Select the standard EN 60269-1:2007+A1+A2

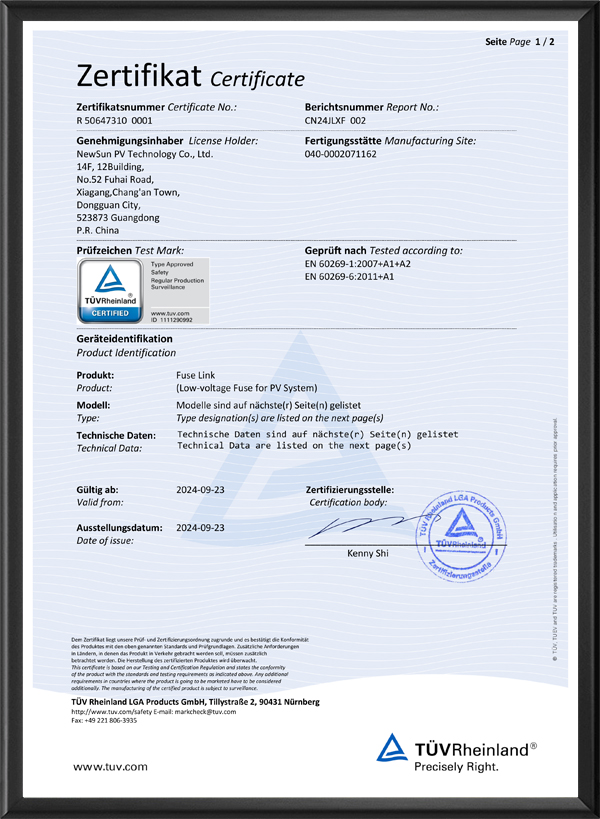click(x=358, y=264)
